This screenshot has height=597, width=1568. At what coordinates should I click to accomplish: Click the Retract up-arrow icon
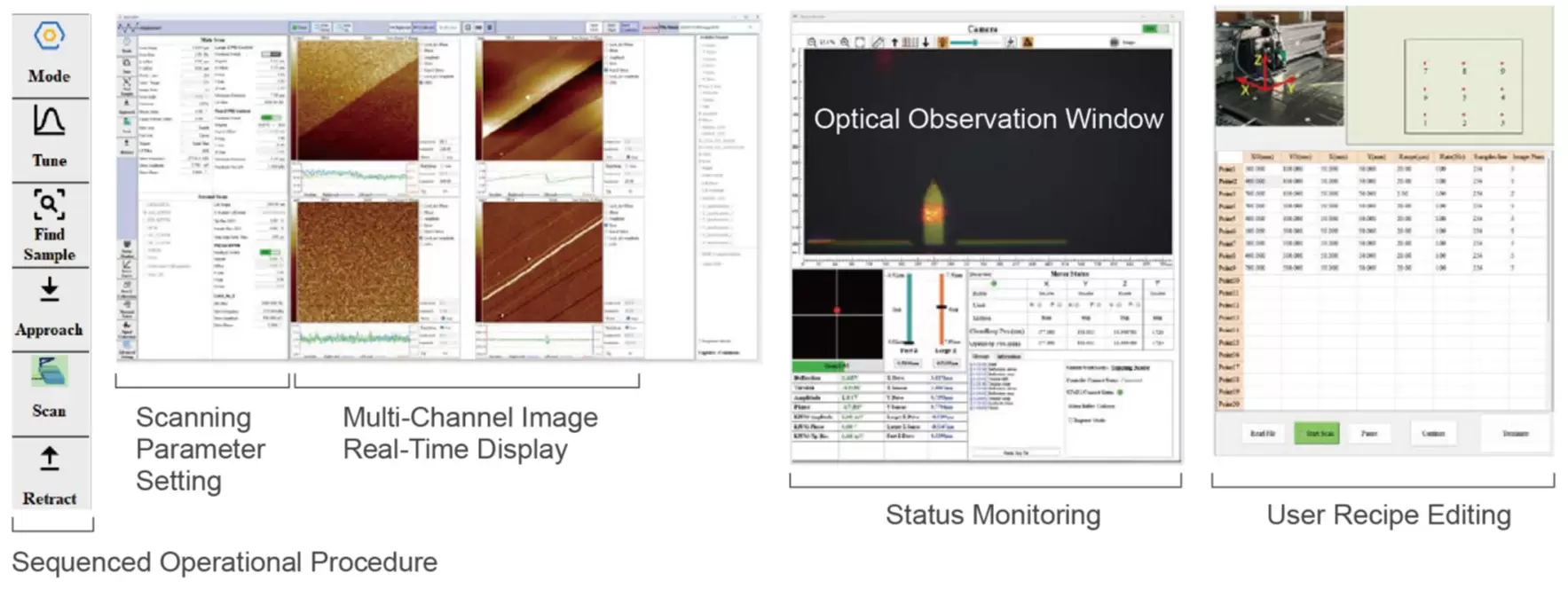click(x=49, y=459)
